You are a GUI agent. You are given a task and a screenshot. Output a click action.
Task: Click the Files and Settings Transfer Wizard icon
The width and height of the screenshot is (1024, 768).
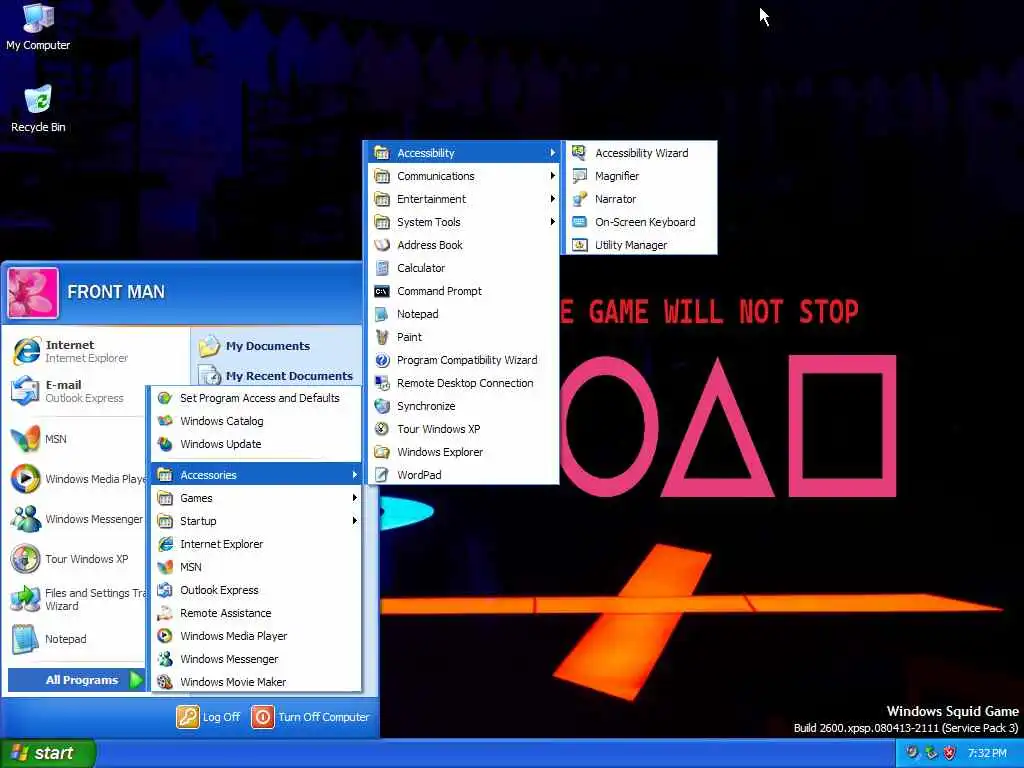coord(26,599)
